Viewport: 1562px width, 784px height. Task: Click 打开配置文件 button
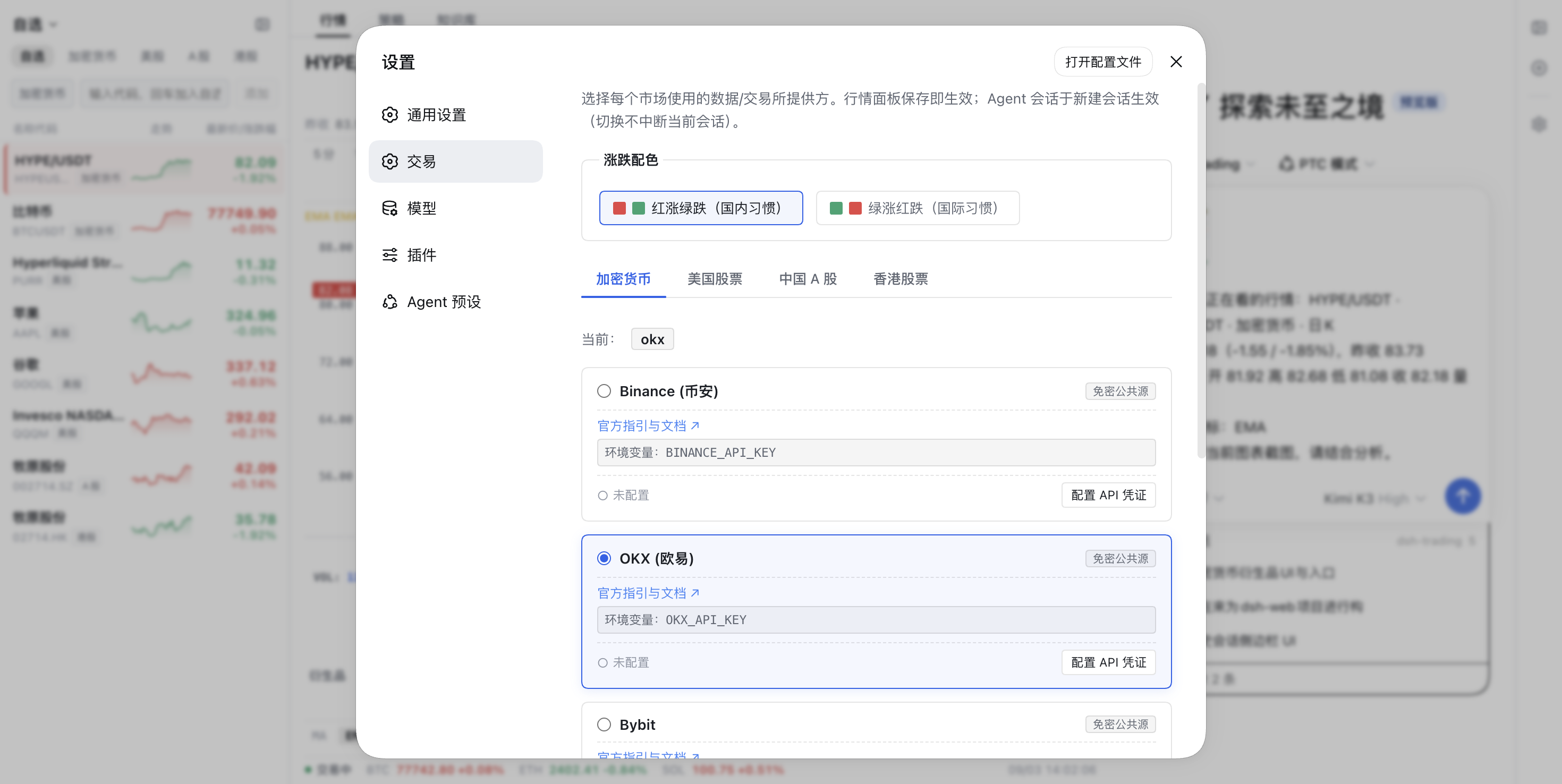click(x=1103, y=62)
